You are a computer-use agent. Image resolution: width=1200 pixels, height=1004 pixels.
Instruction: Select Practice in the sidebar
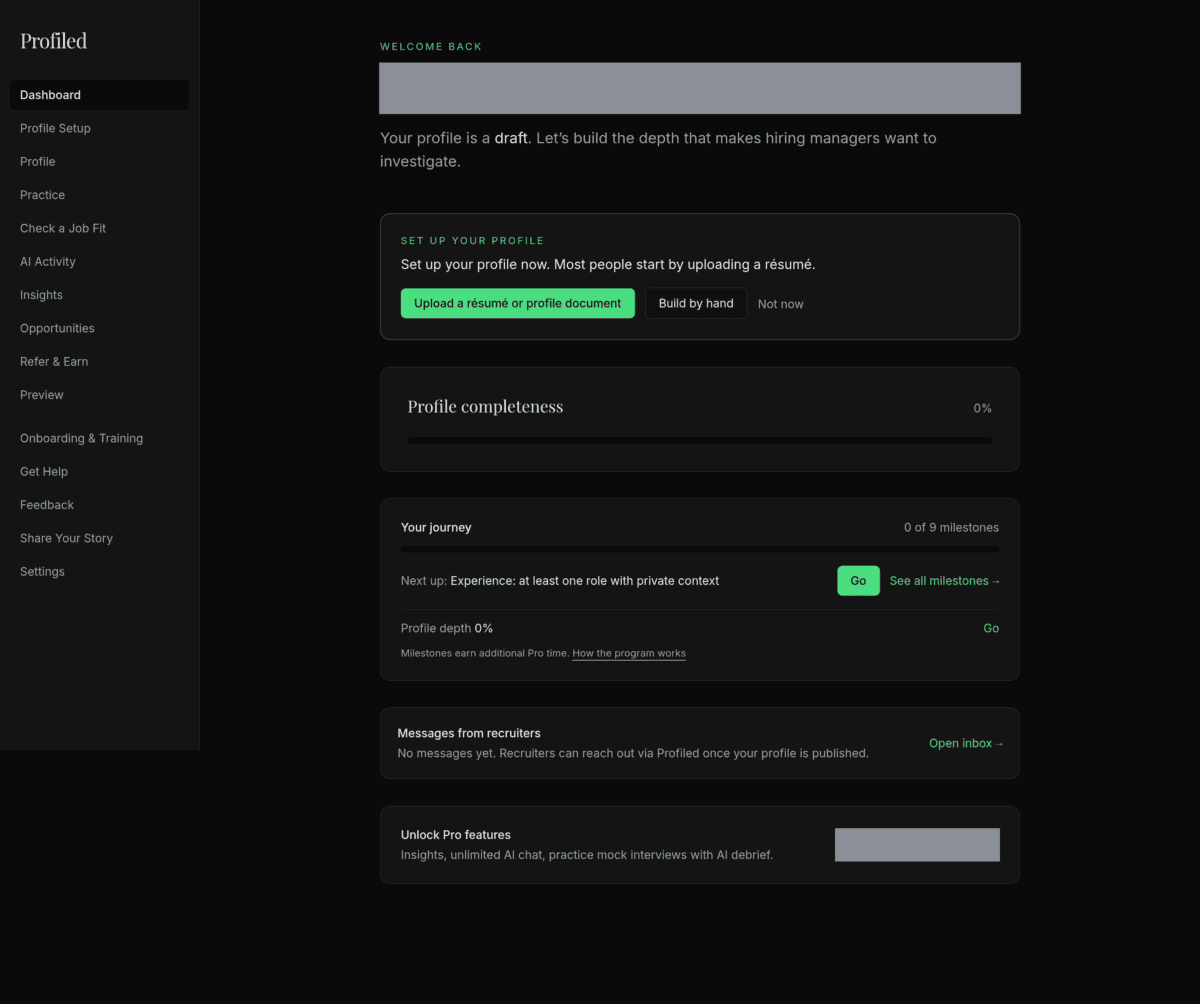pyautogui.click(x=99, y=195)
